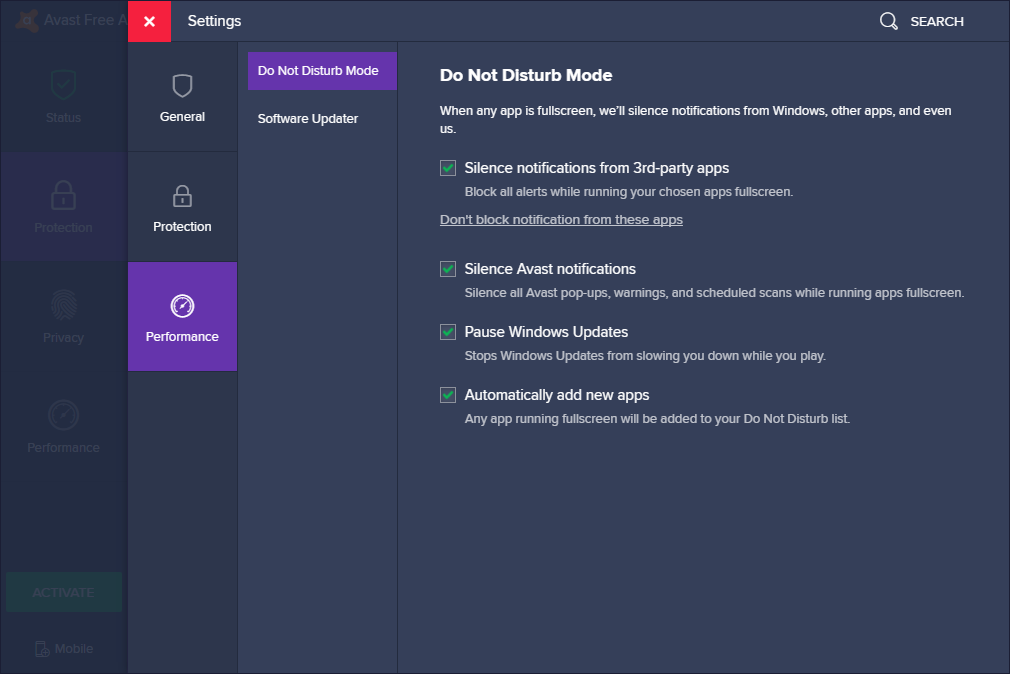Disable the Pause Windows Updates checkbox
1010x674 pixels.
448,332
